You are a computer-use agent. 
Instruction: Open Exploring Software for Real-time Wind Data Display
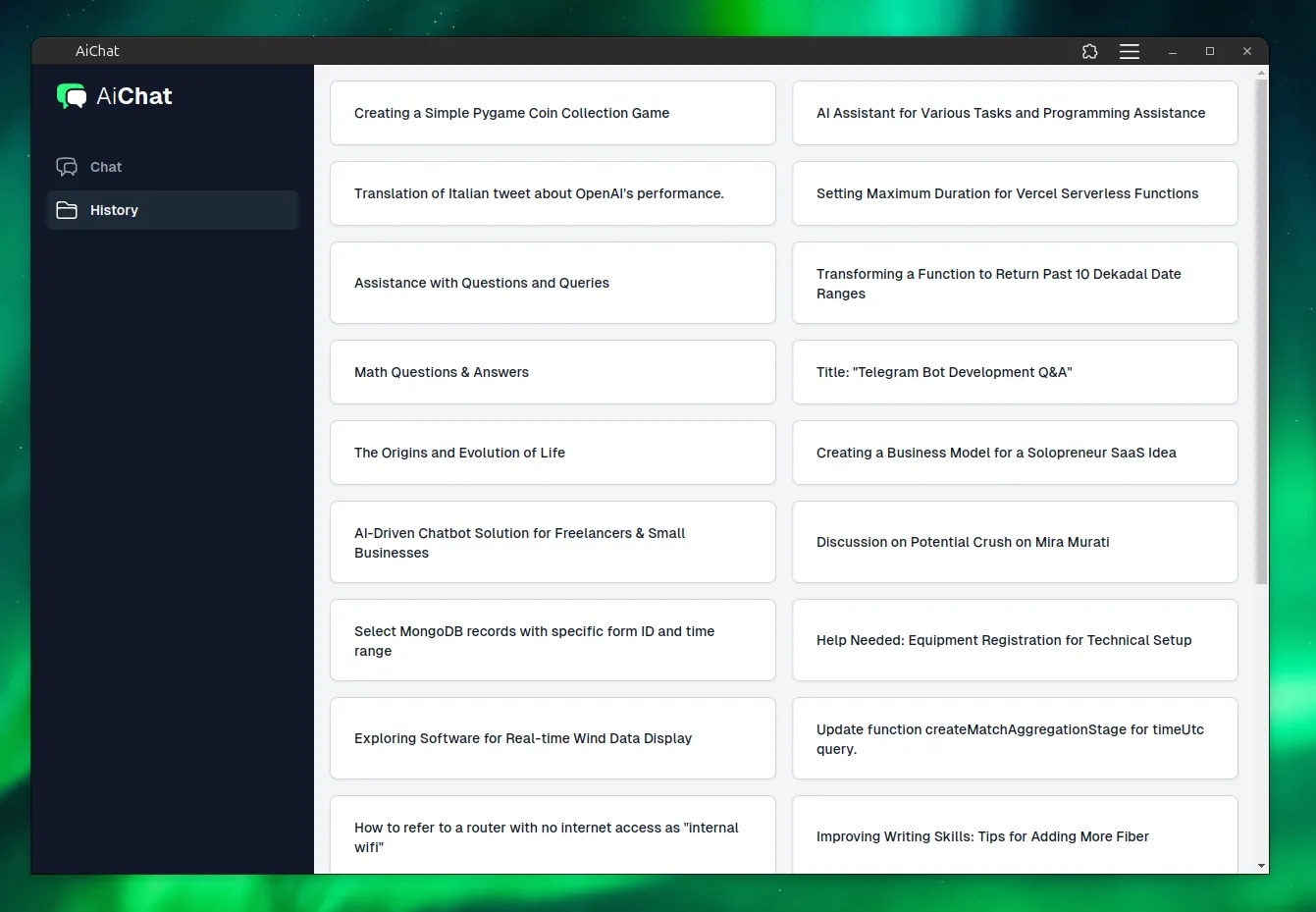pyautogui.click(x=553, y=738)
